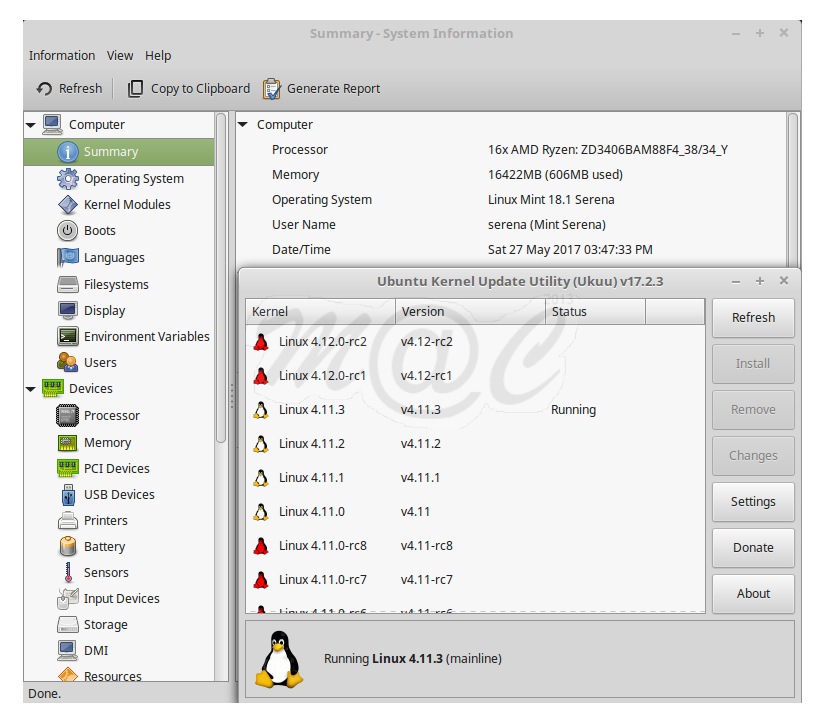The height and width of the screenshot is (723, 825).
Task: Sort by Status column header
Action: coord(595,312)
